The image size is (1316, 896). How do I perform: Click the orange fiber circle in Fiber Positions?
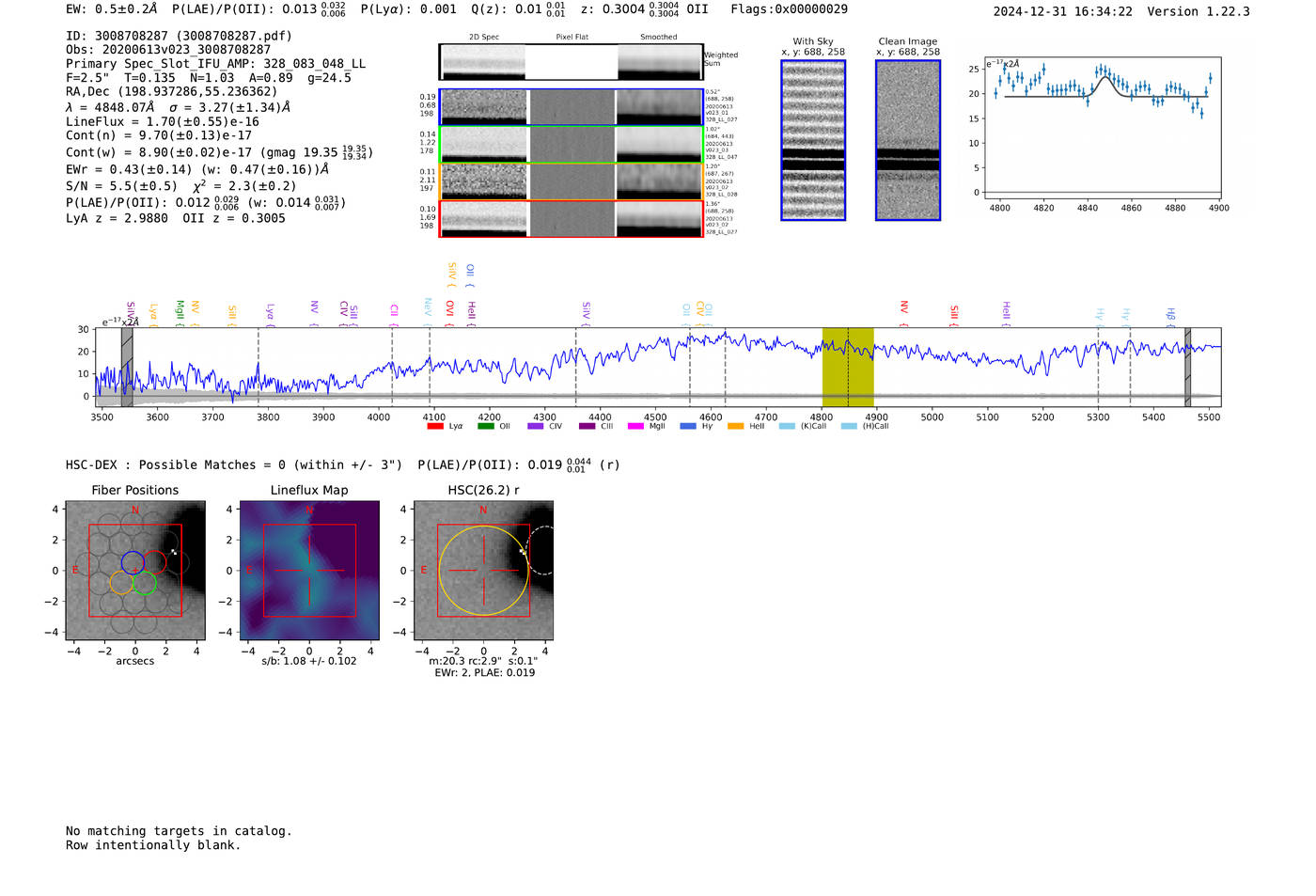(121, 583)
